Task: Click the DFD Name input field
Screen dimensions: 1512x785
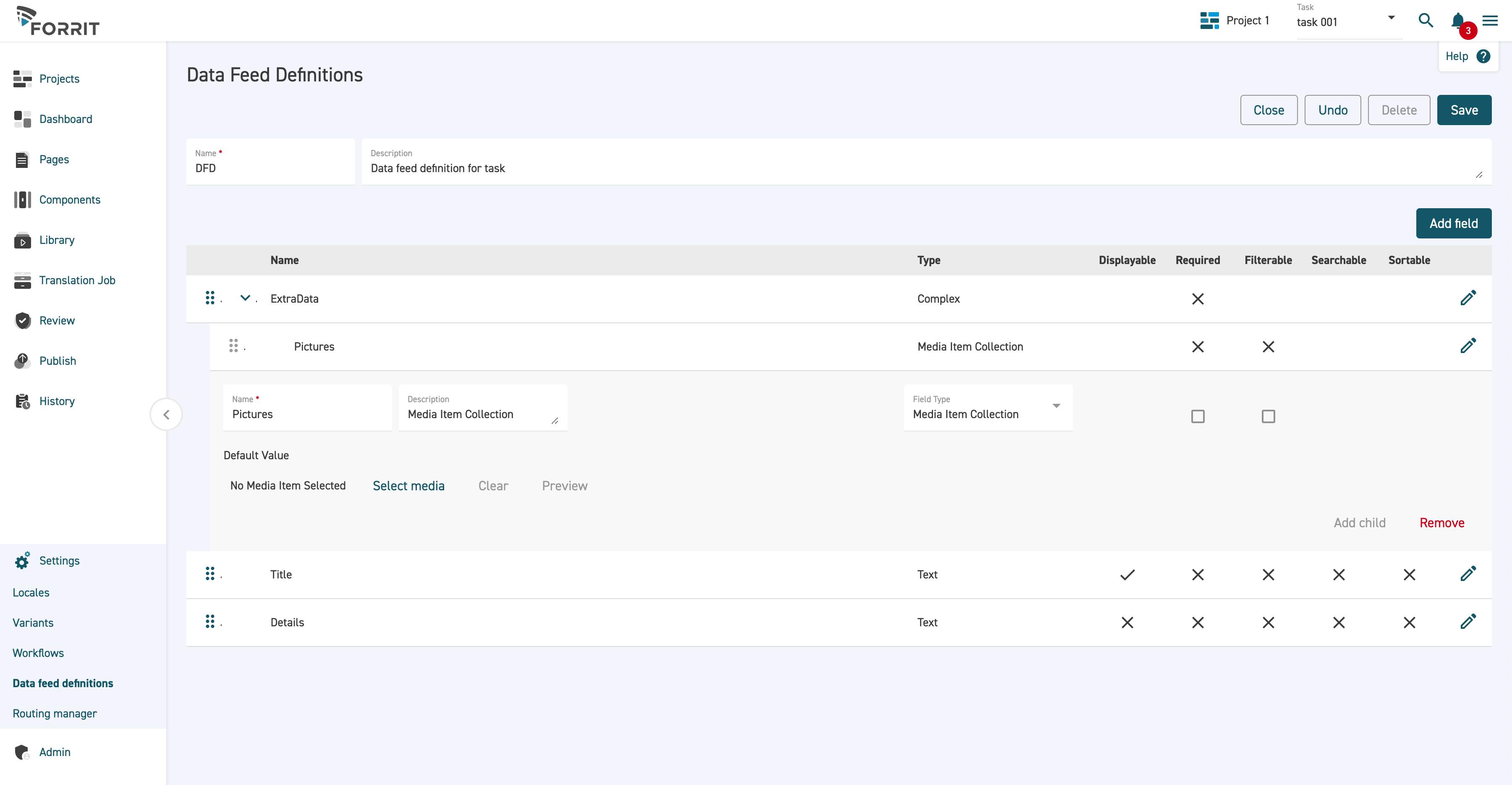Action: coord(270,168)
